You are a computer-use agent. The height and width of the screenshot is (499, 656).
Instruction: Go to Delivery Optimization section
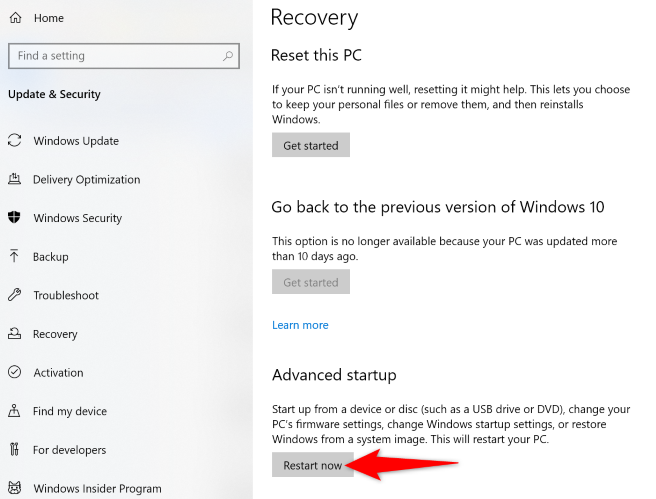click(x=86, y=180)
